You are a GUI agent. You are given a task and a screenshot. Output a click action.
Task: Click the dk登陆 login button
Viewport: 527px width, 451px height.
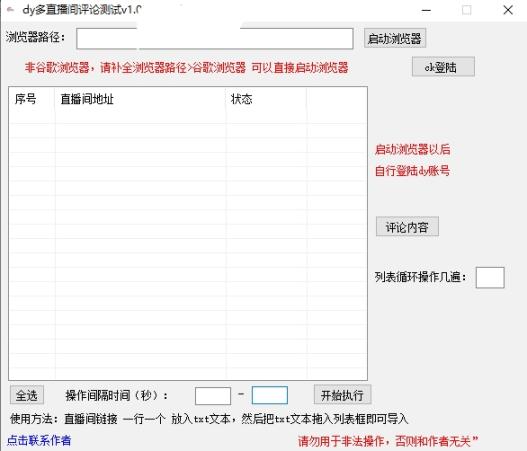[x=443, y=67]
